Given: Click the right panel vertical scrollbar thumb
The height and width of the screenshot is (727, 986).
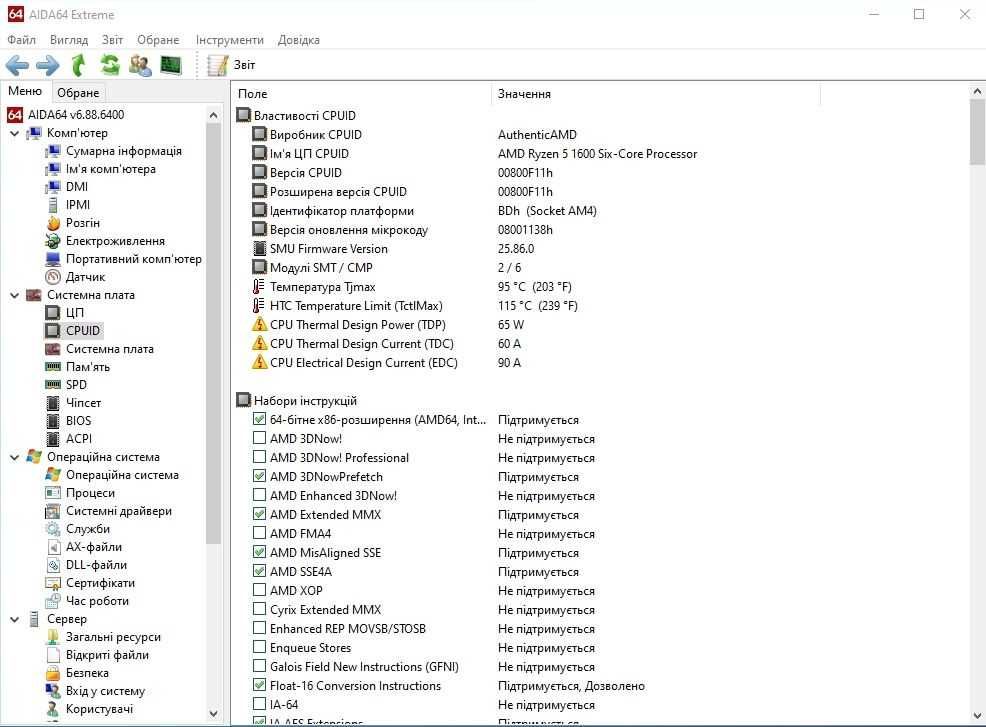Looking at the screenshot, I should coord(977,131).
